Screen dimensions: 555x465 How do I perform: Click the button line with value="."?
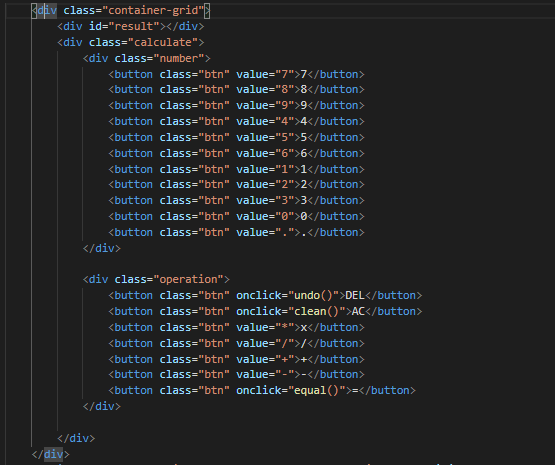236,232
